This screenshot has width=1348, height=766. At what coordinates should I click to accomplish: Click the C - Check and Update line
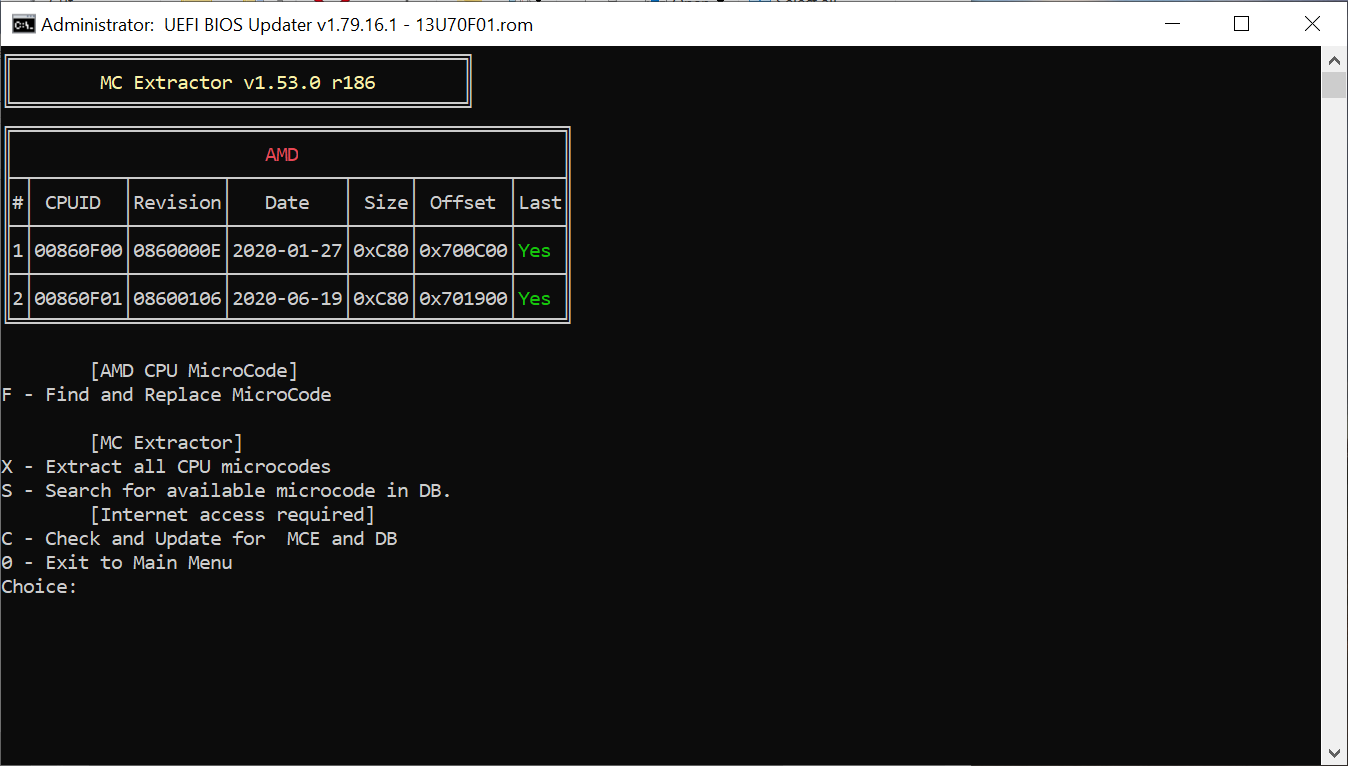coord(199,539)
